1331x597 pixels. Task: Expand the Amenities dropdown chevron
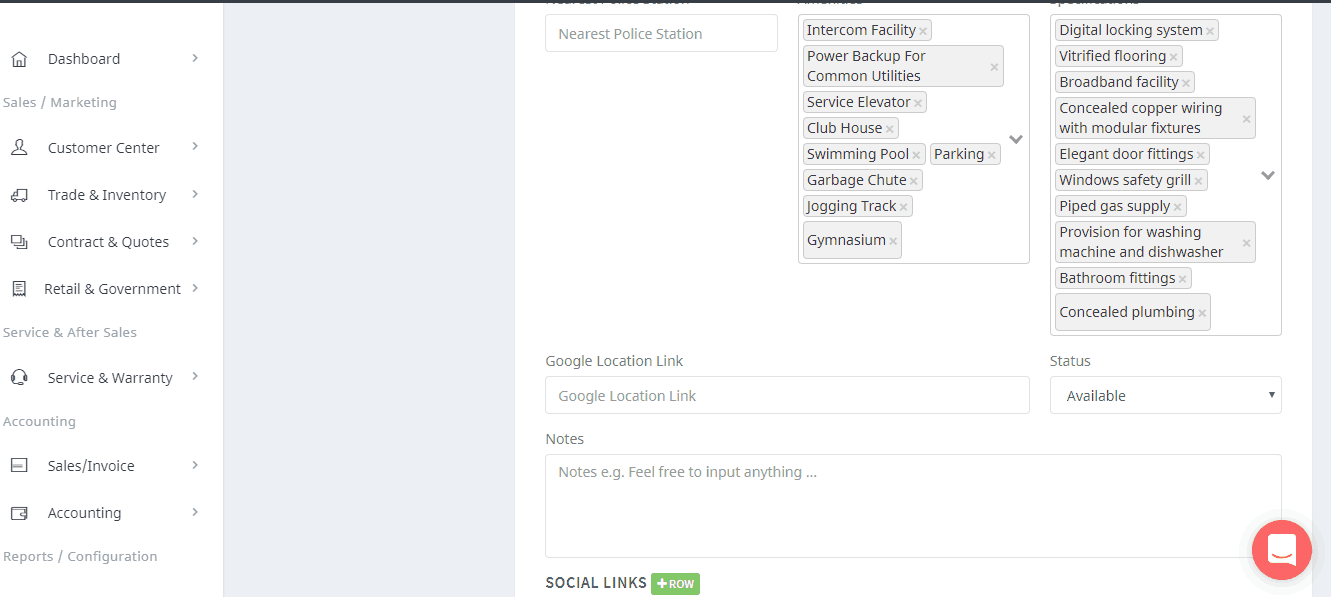pos(1016,139)
